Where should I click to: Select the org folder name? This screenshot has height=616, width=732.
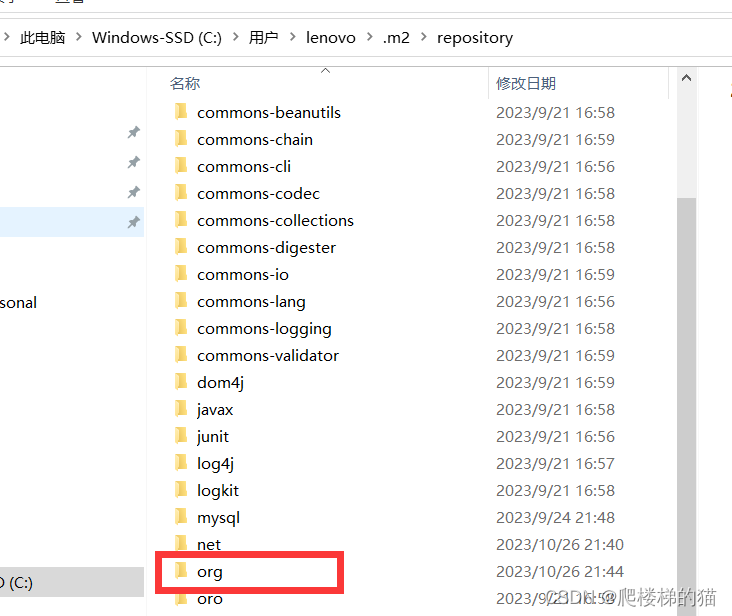(210, 573)
